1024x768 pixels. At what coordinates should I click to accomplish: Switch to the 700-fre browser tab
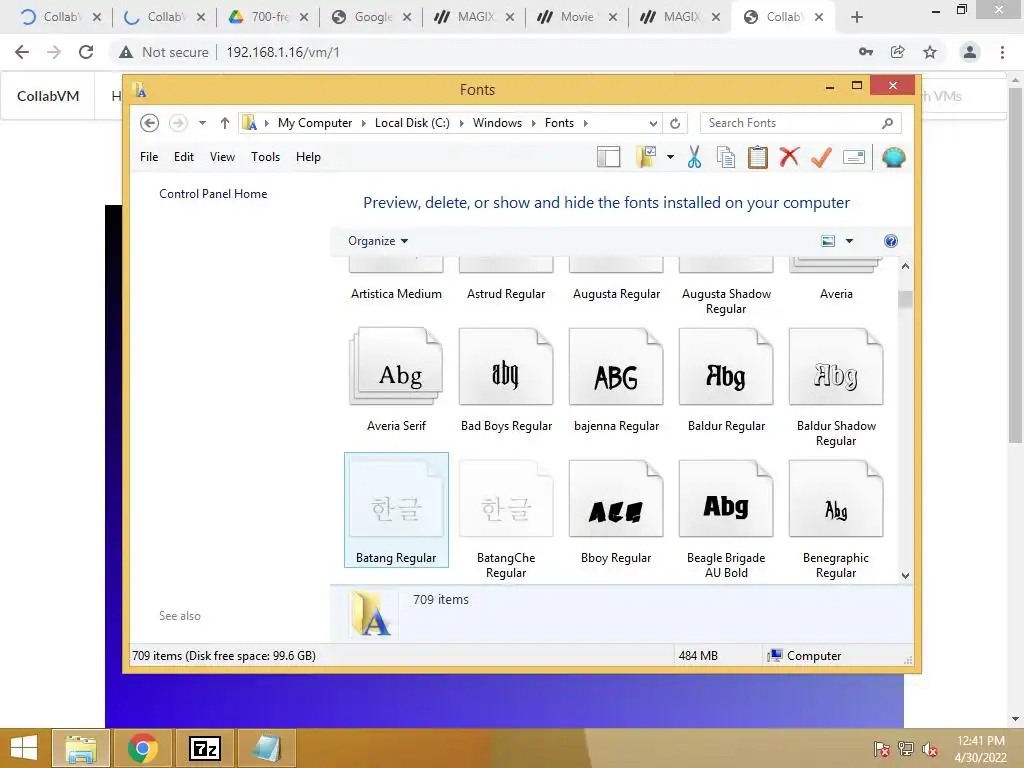pyautogui.click(x=268, y=17)
